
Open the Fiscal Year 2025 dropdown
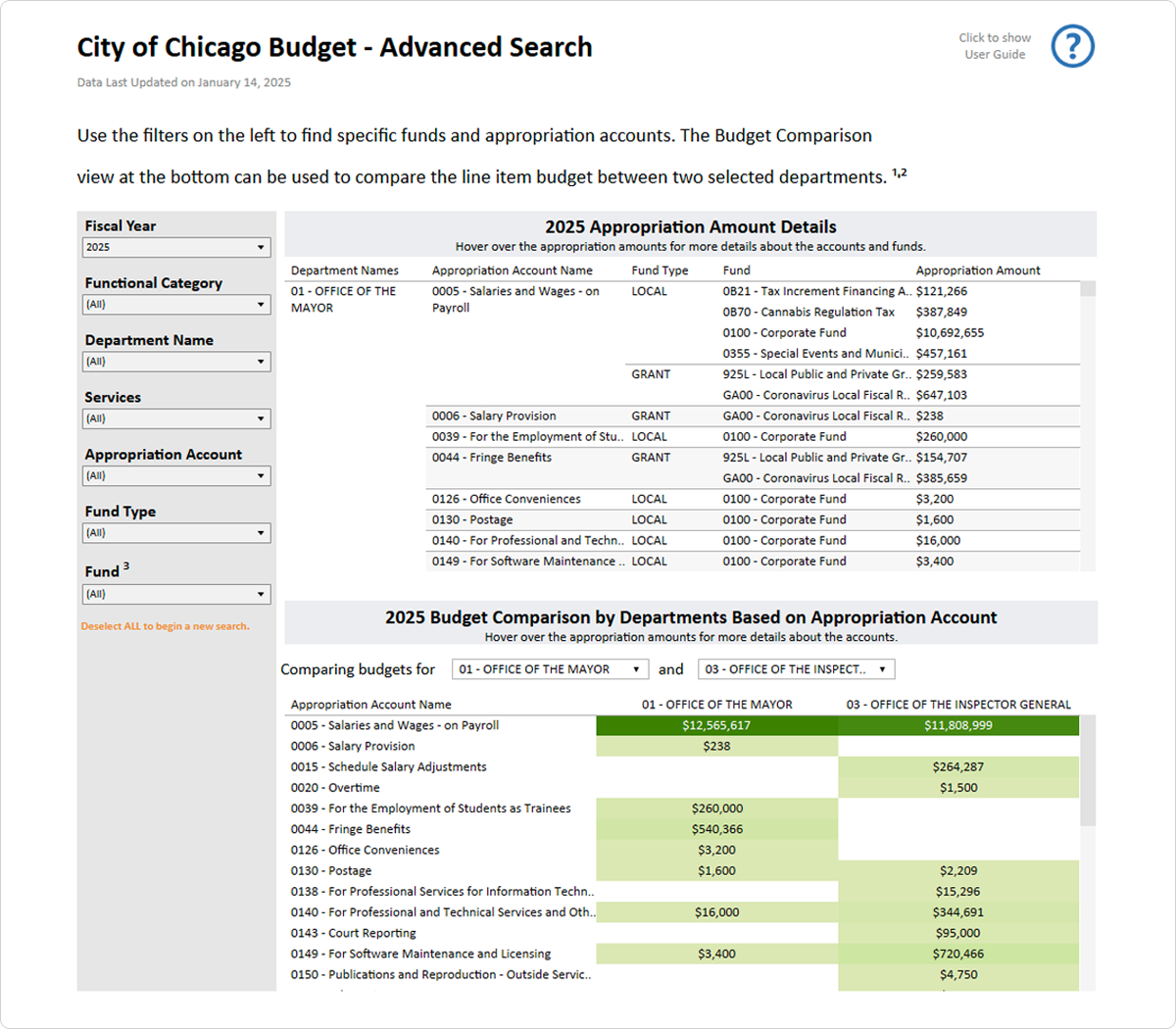pyautogui.click(x=176, y=247)
